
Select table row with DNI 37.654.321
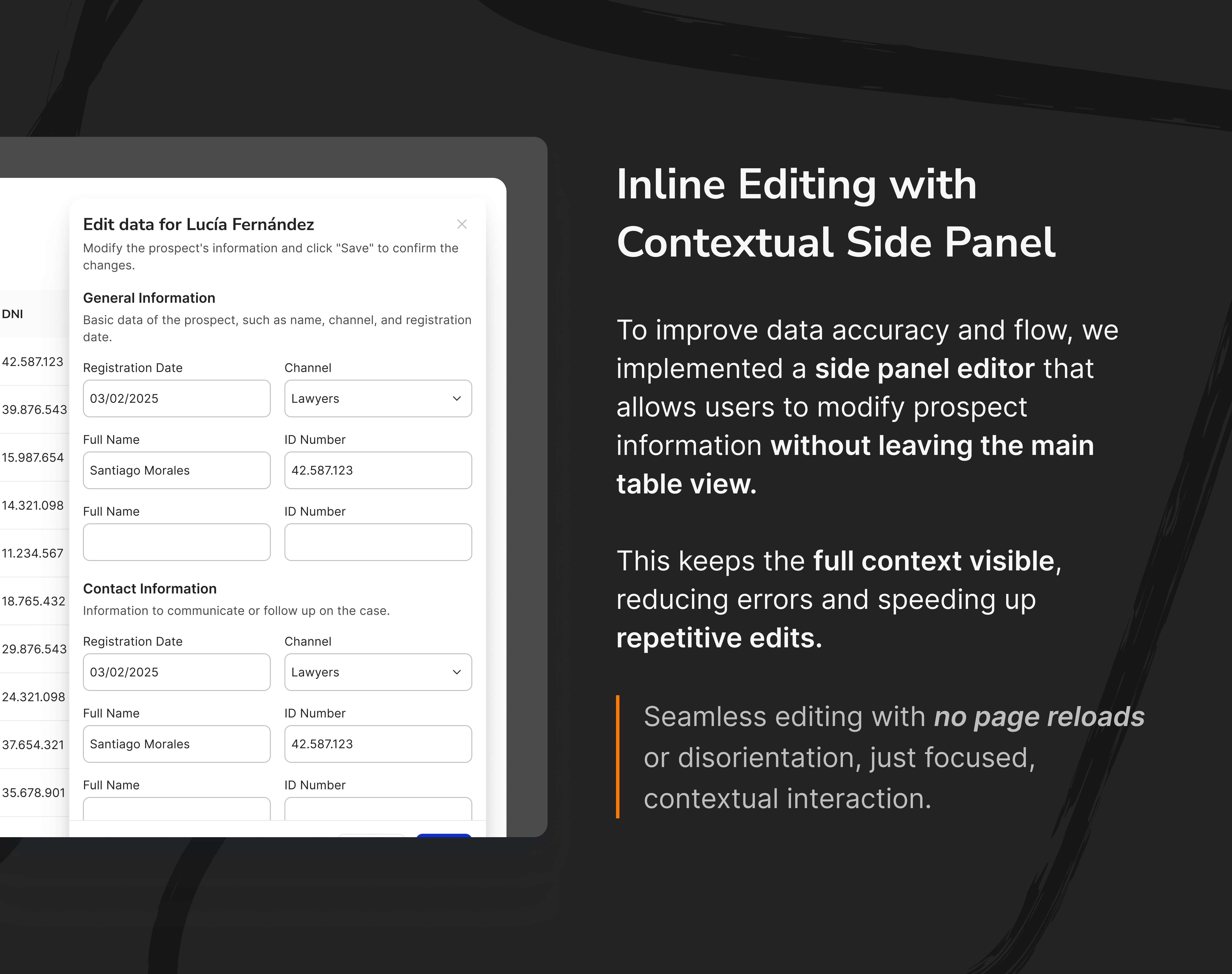(33, 745)
